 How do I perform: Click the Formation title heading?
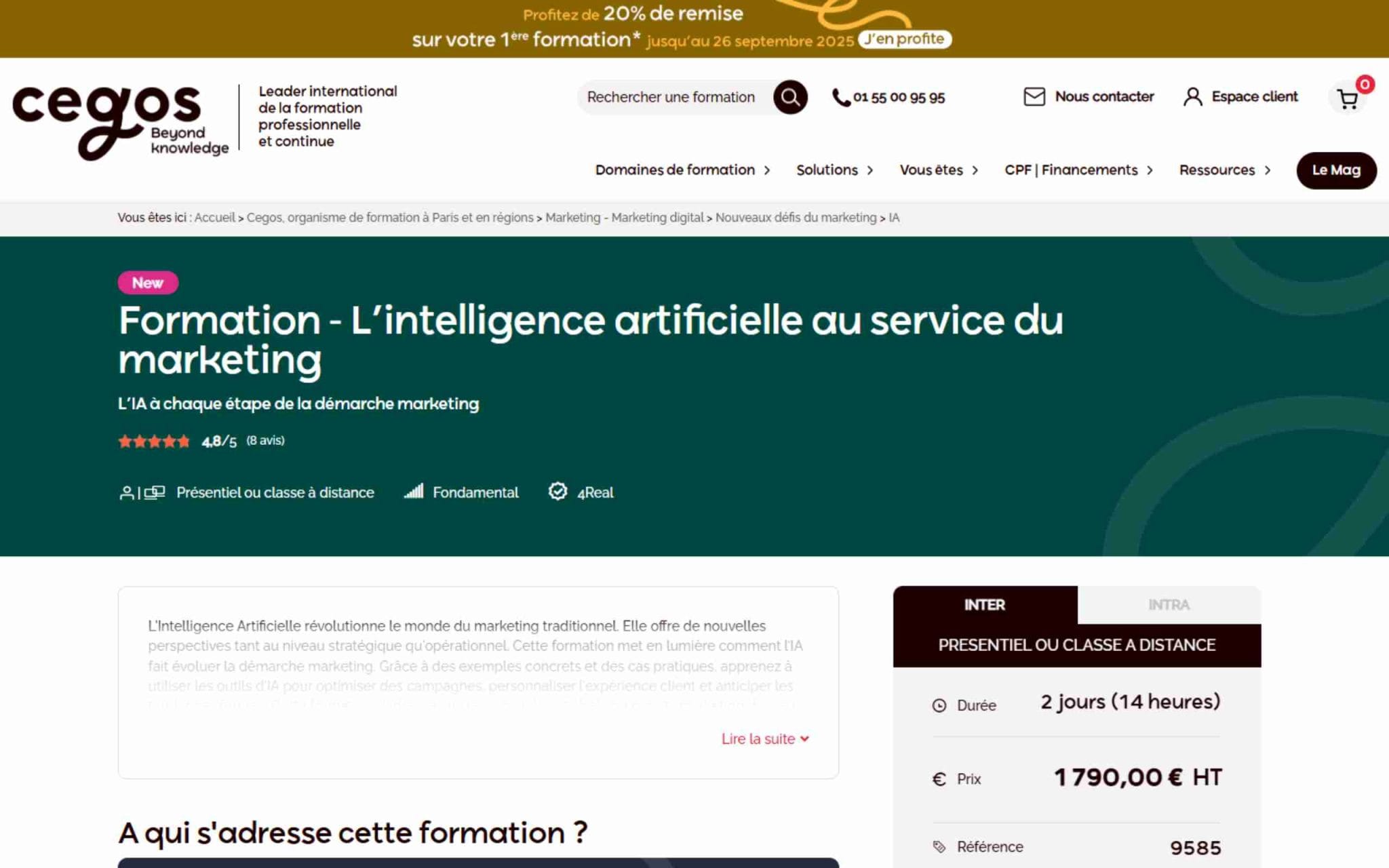click(591, 339)
